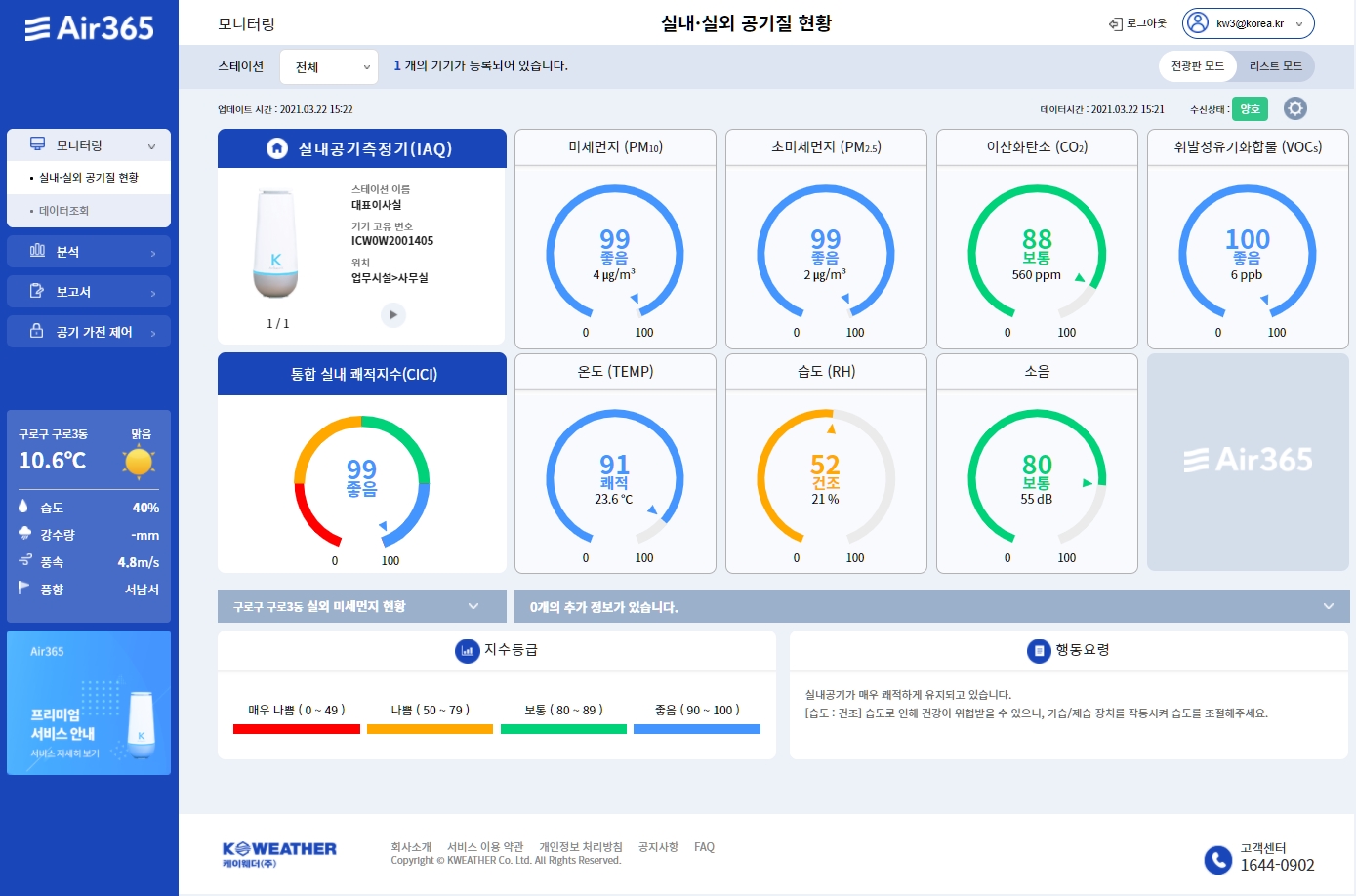Open the 분석 sidebar menu
Viewport: 1356px width, 896px height.
(89, 252)
